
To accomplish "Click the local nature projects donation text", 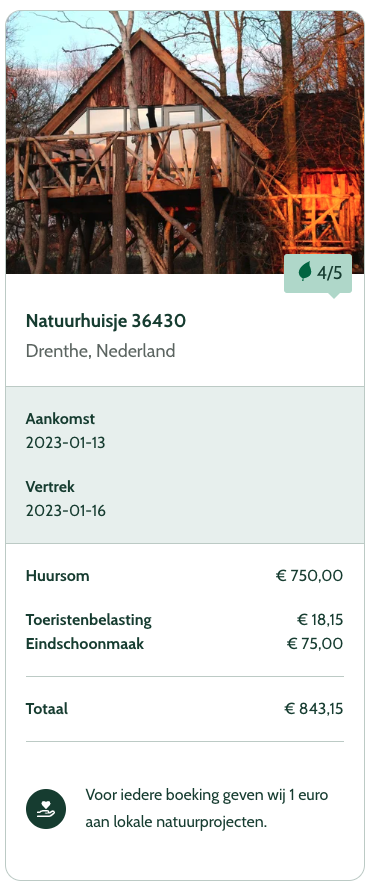I will pos(207,808).
